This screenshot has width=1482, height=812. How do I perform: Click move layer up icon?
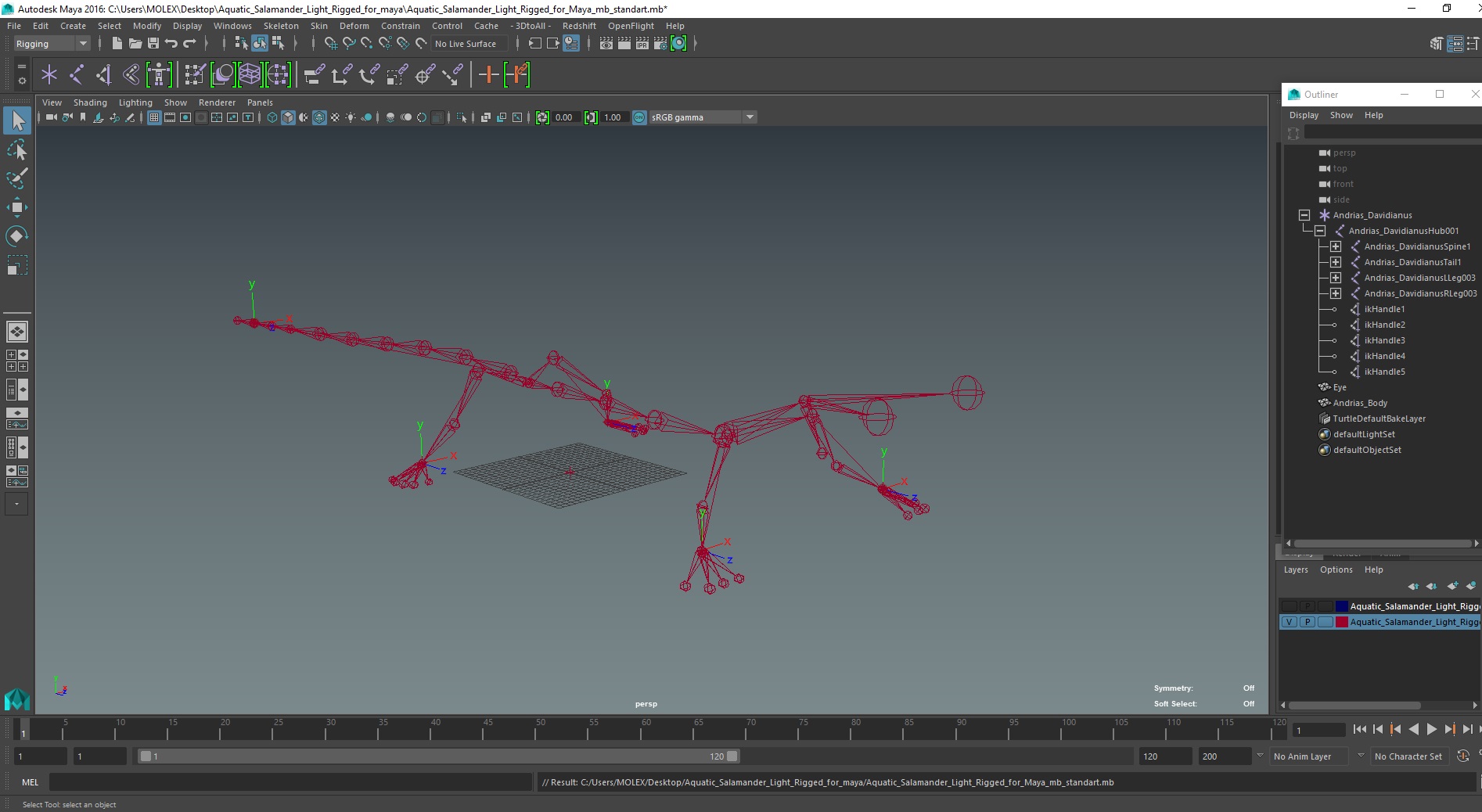pyautogui.click(x=1413, y=586)
